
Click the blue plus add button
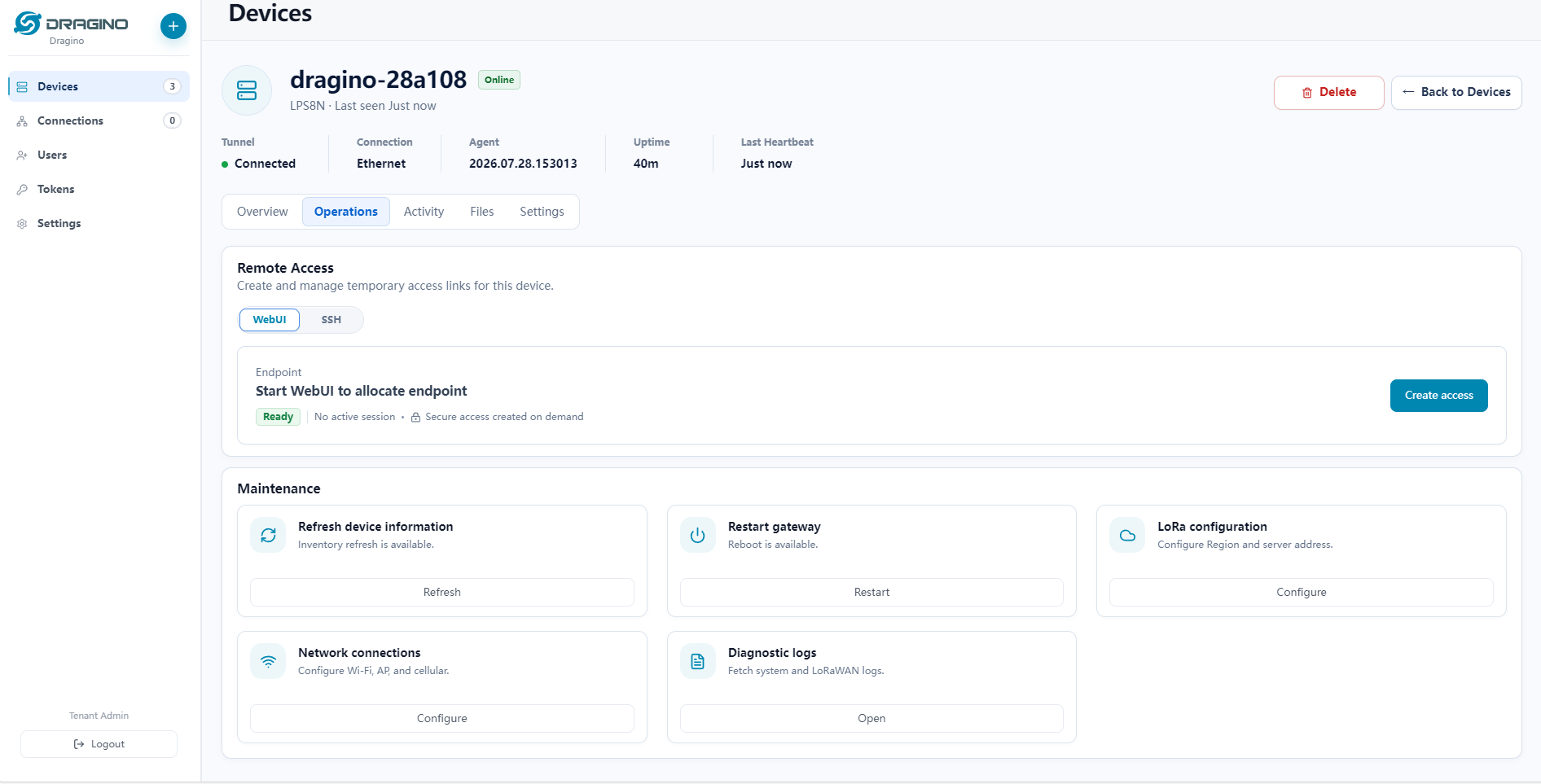pyautogui.click(x=173, y=26)
